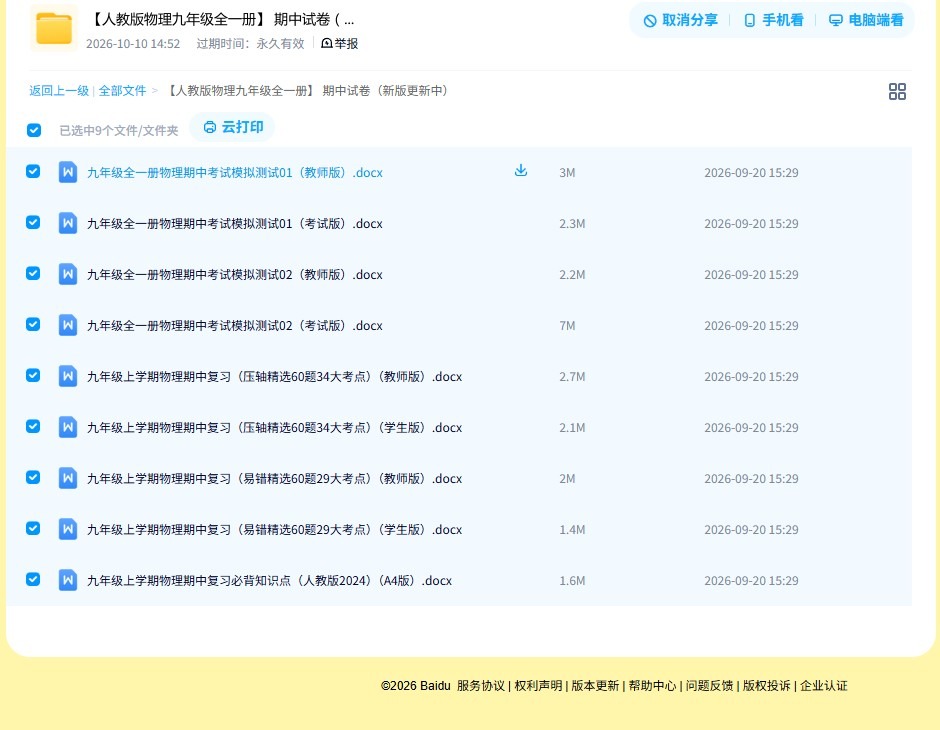Click 取消分享 to cancel sharing
940x730 pixels.
680,20
